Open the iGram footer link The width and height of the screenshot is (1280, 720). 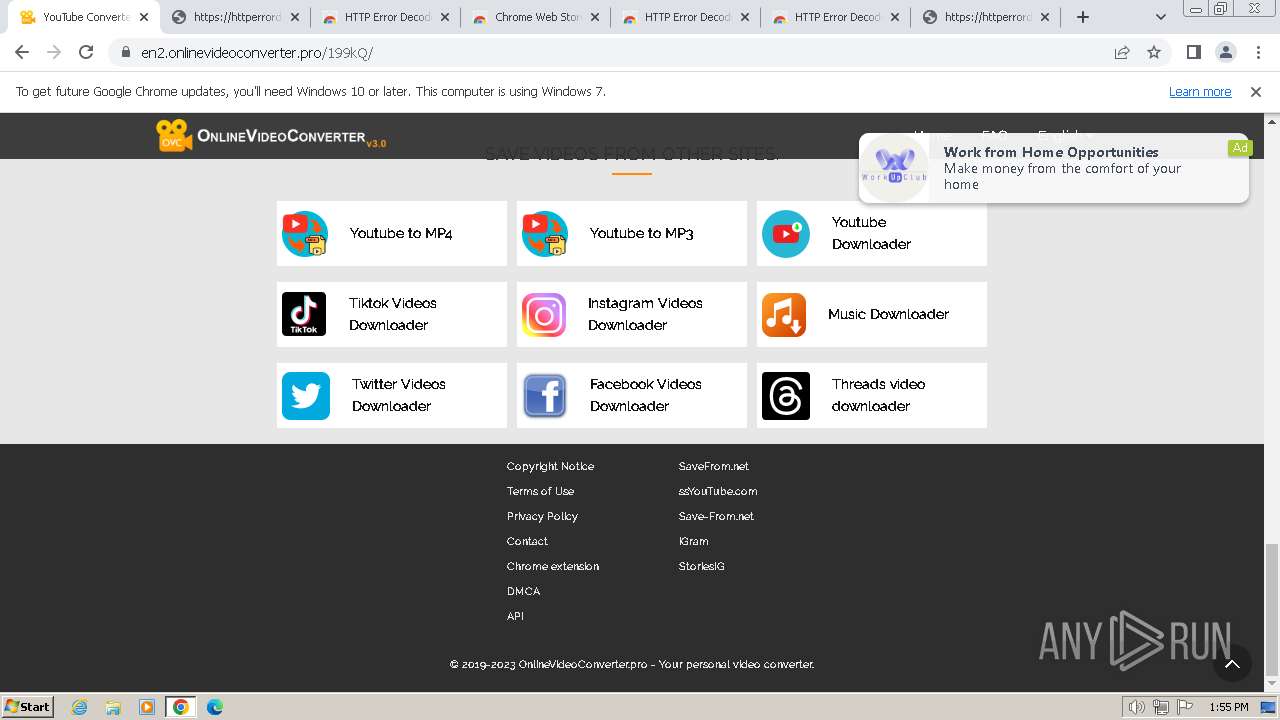[693, 541]
